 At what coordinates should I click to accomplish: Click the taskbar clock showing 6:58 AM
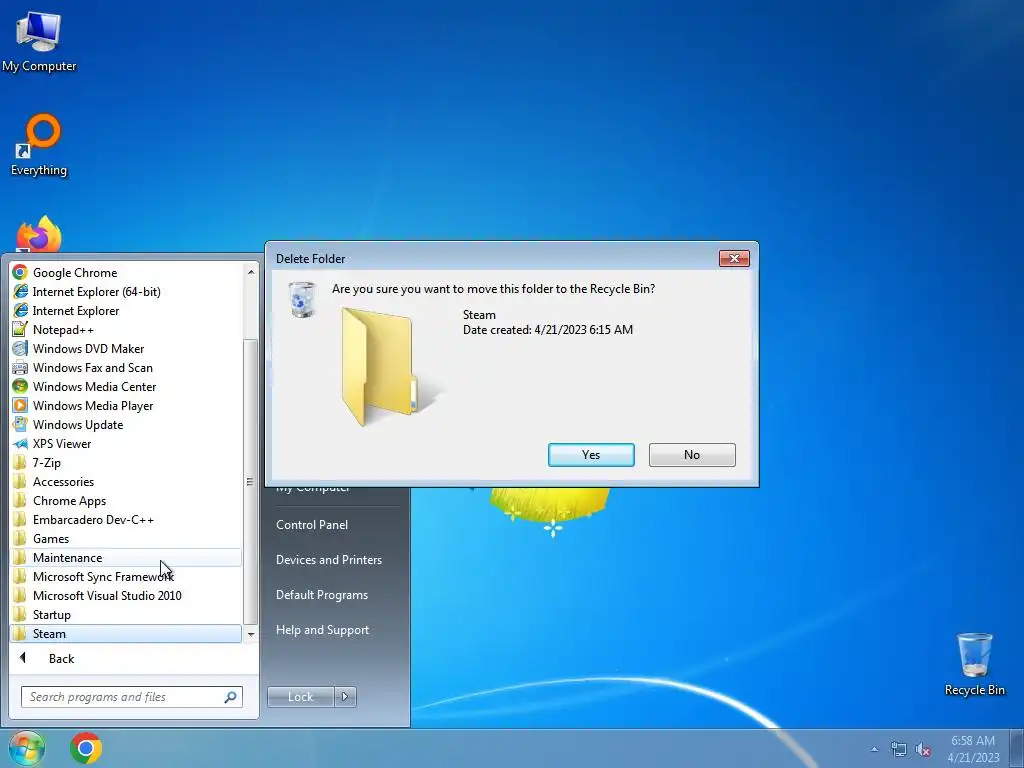click(973, 749)
